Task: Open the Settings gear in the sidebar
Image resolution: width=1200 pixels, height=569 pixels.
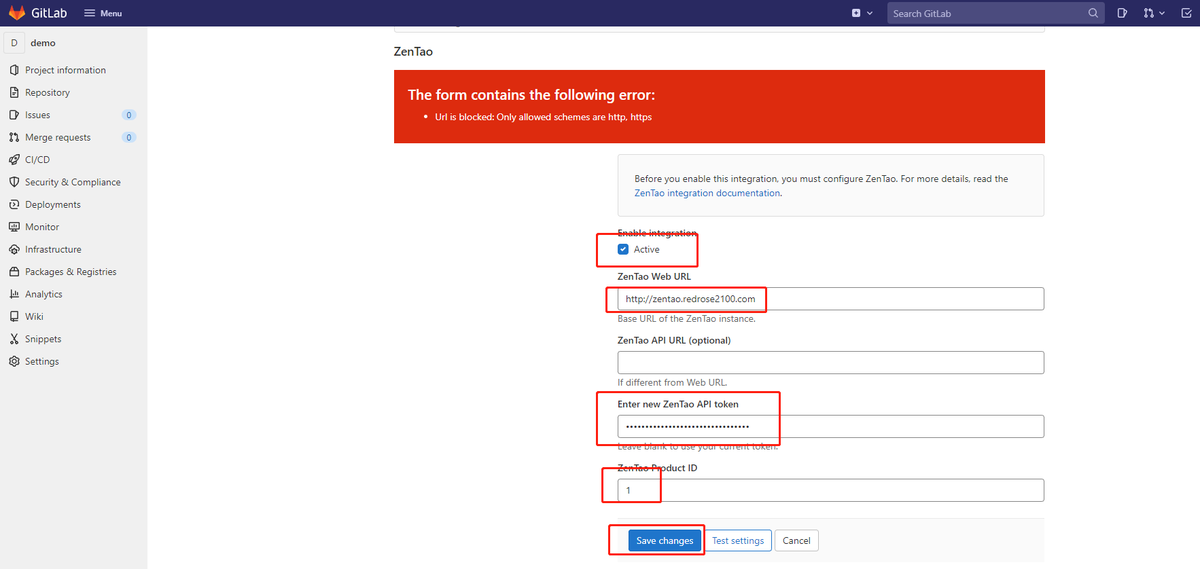Action: pyautogui.click(x=14, y=361)
